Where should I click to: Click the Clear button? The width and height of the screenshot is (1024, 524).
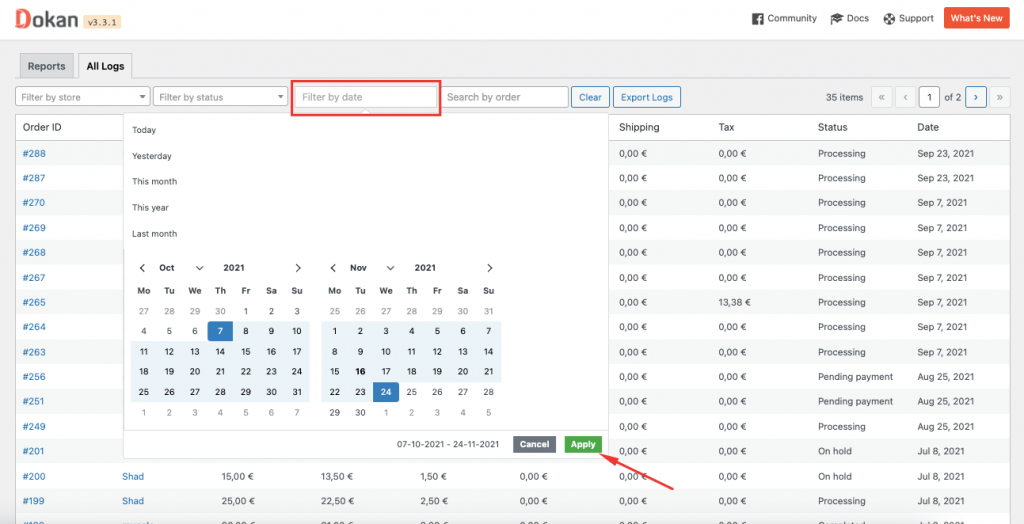(590, 97)
